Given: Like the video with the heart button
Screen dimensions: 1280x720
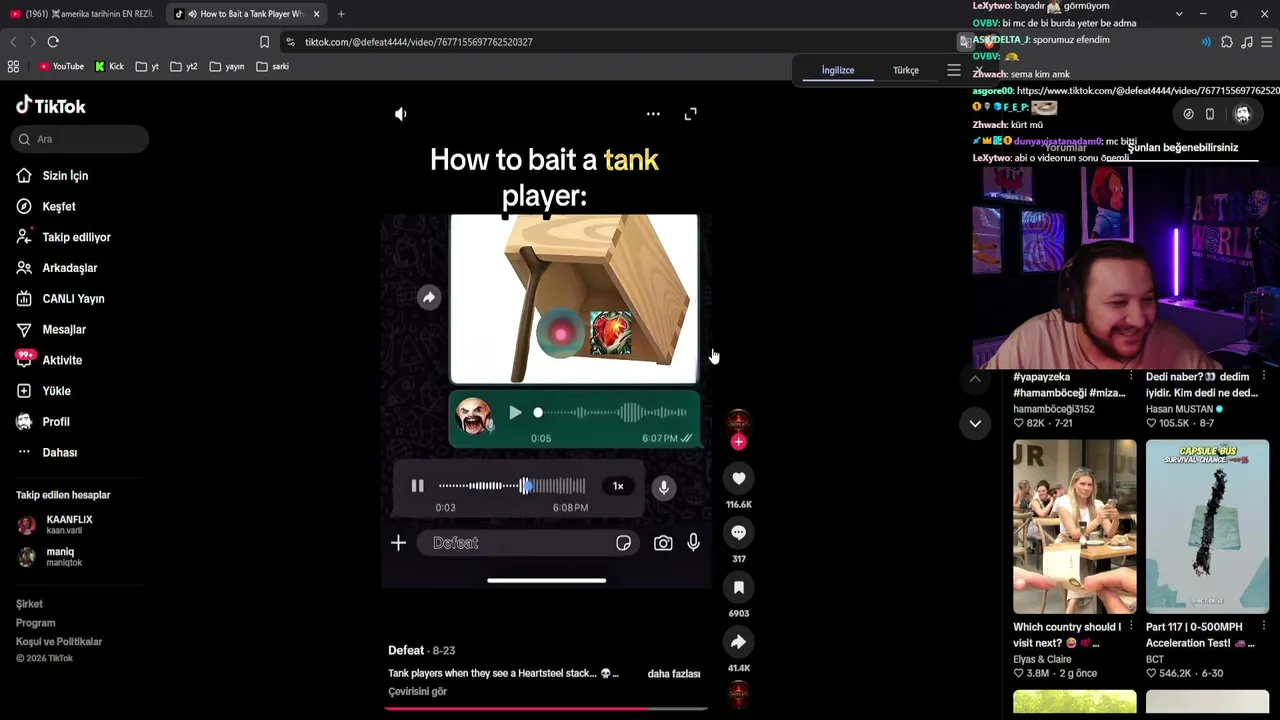Looking at the screenshot, I should click(739, 479).
